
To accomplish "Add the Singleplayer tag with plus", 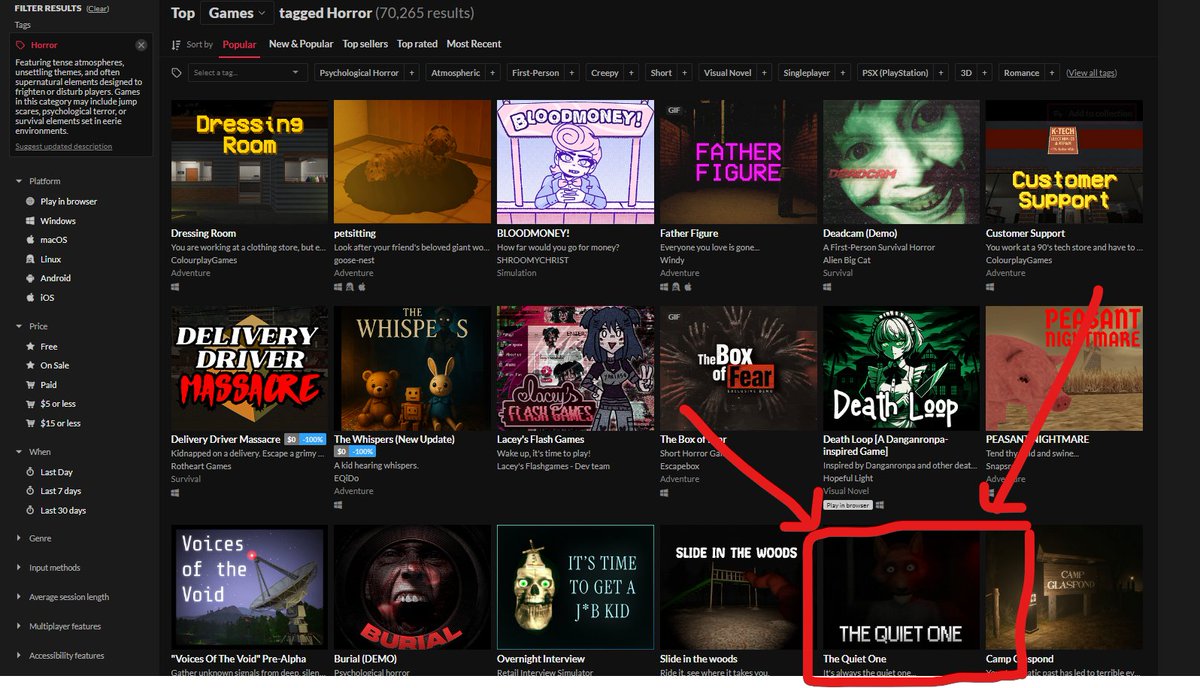I will click(844, 73).
